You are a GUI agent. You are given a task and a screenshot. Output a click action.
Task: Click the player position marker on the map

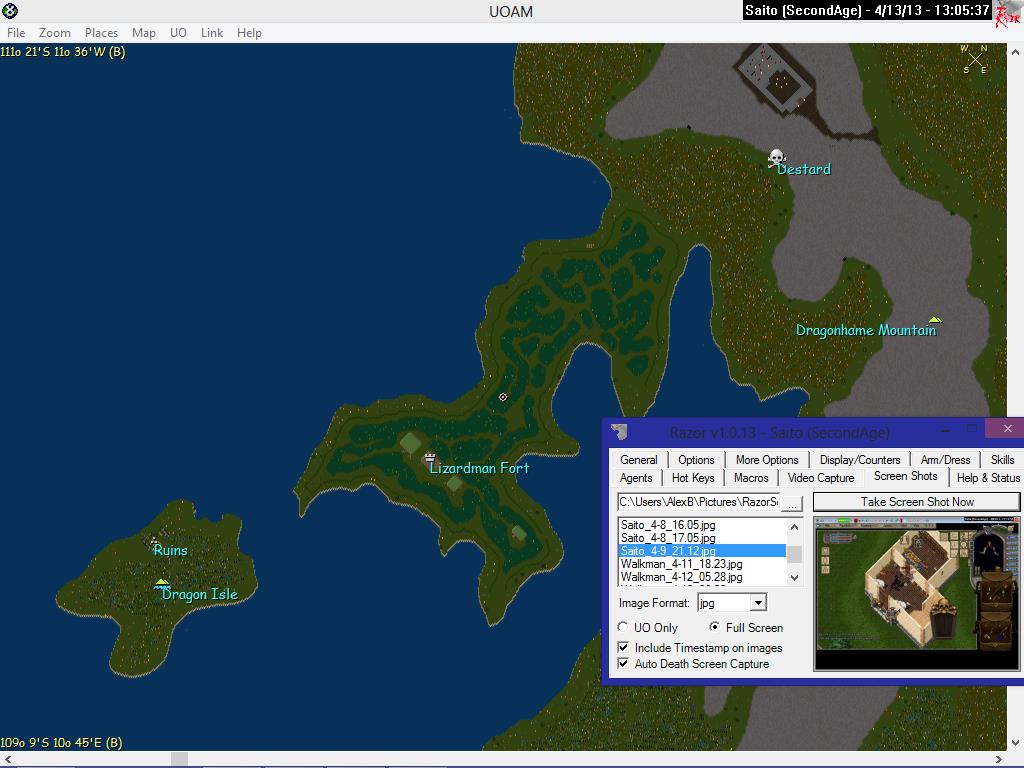pyautogui.click(x=503, y=397)
